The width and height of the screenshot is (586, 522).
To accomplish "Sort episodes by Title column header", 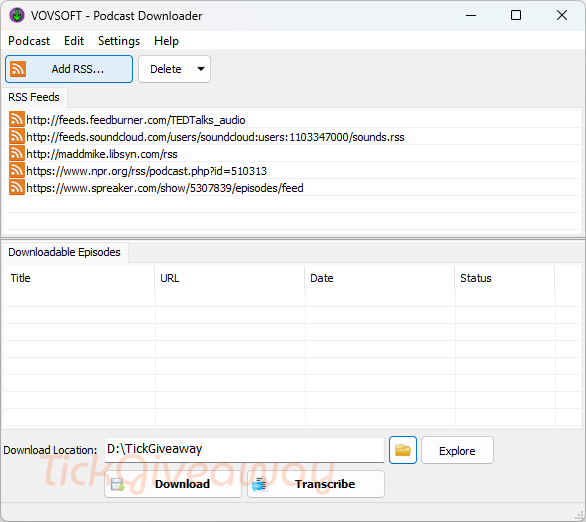I will (80, 278).
